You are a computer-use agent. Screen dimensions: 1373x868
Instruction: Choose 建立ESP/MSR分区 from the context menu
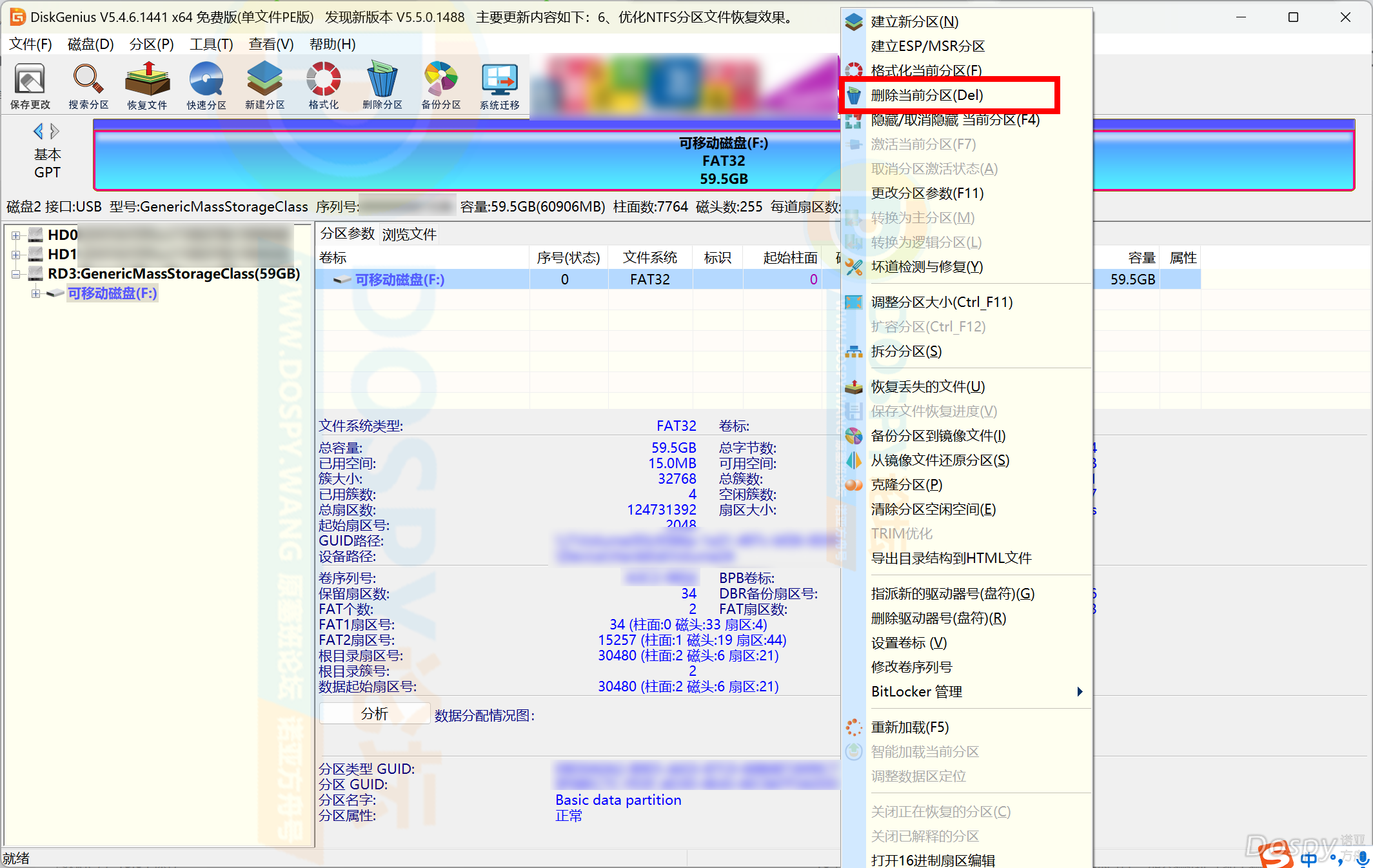click(x=967, y=46)
